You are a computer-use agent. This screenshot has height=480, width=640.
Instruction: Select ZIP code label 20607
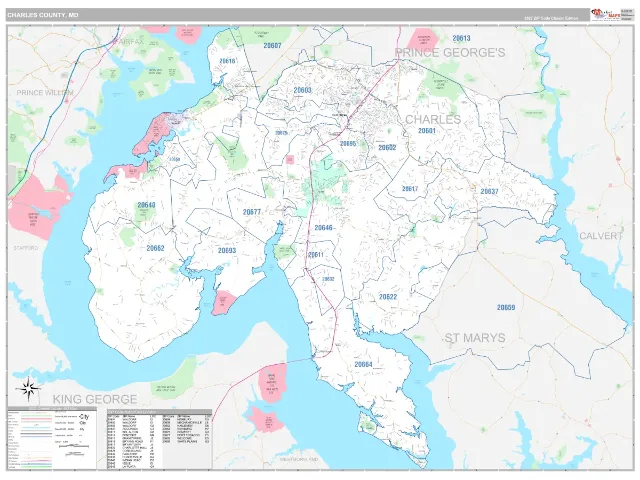pos(272,45)
